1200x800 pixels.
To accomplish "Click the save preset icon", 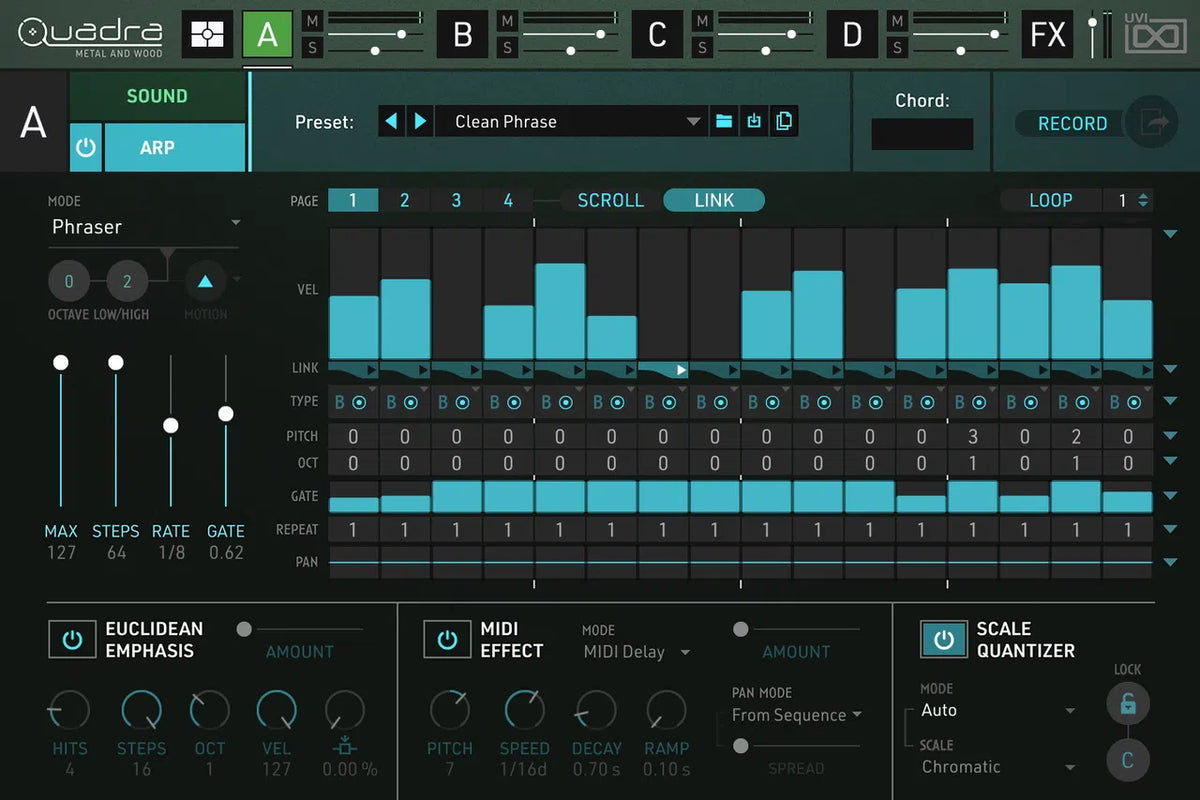I will pyautogui.click(x=754, y=122).
